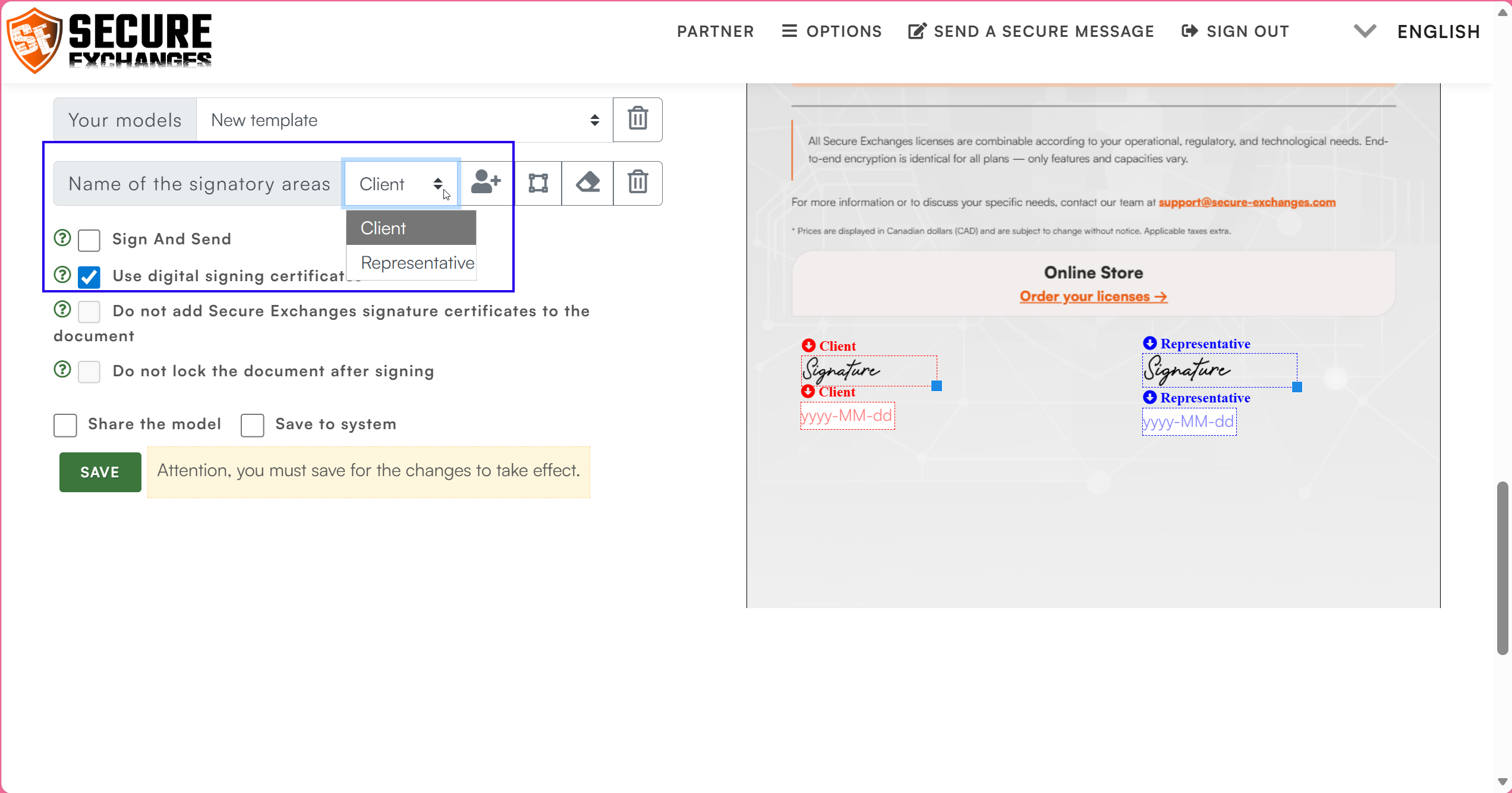Click the eraser icon
Viewport: 1512px width, 793px height.
[x=587, y=182]
